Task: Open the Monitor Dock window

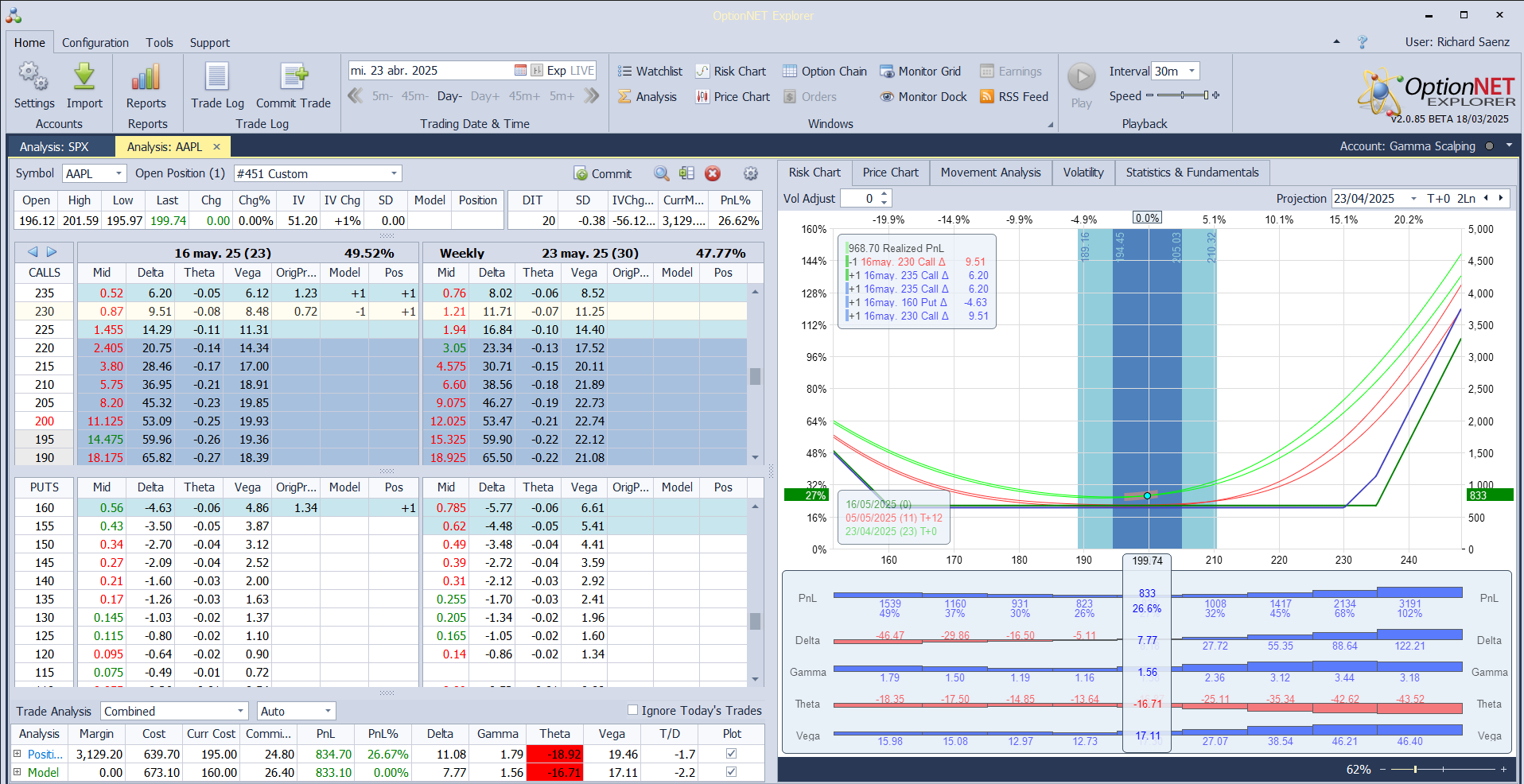Action: tap(923, 96)
